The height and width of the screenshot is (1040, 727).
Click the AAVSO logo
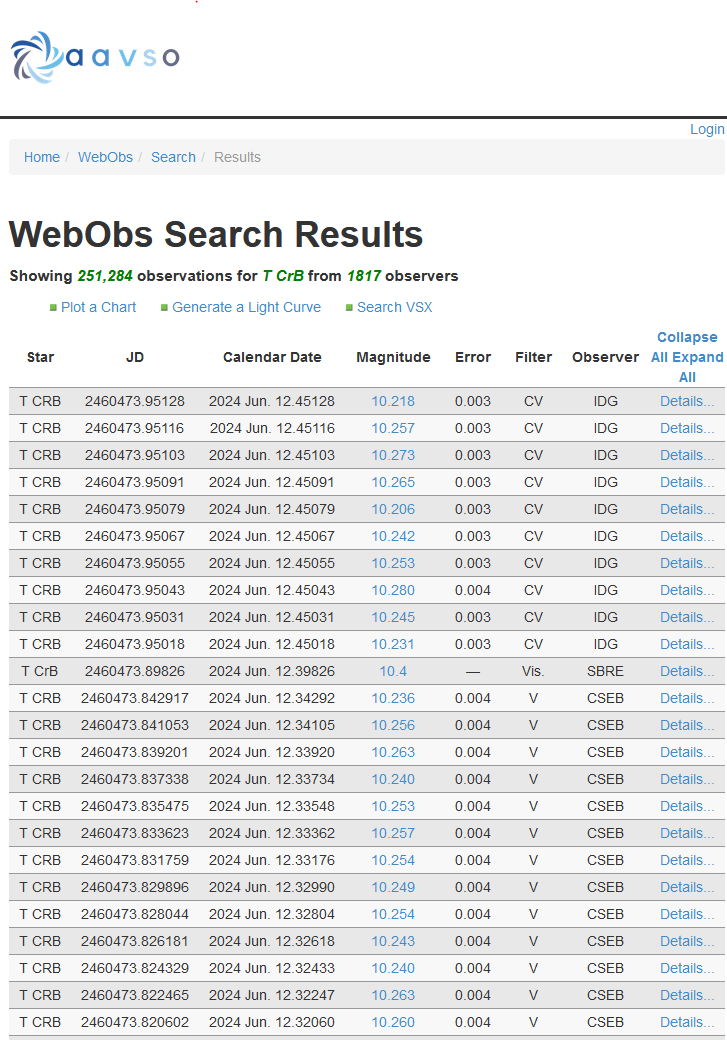[95, 57]
